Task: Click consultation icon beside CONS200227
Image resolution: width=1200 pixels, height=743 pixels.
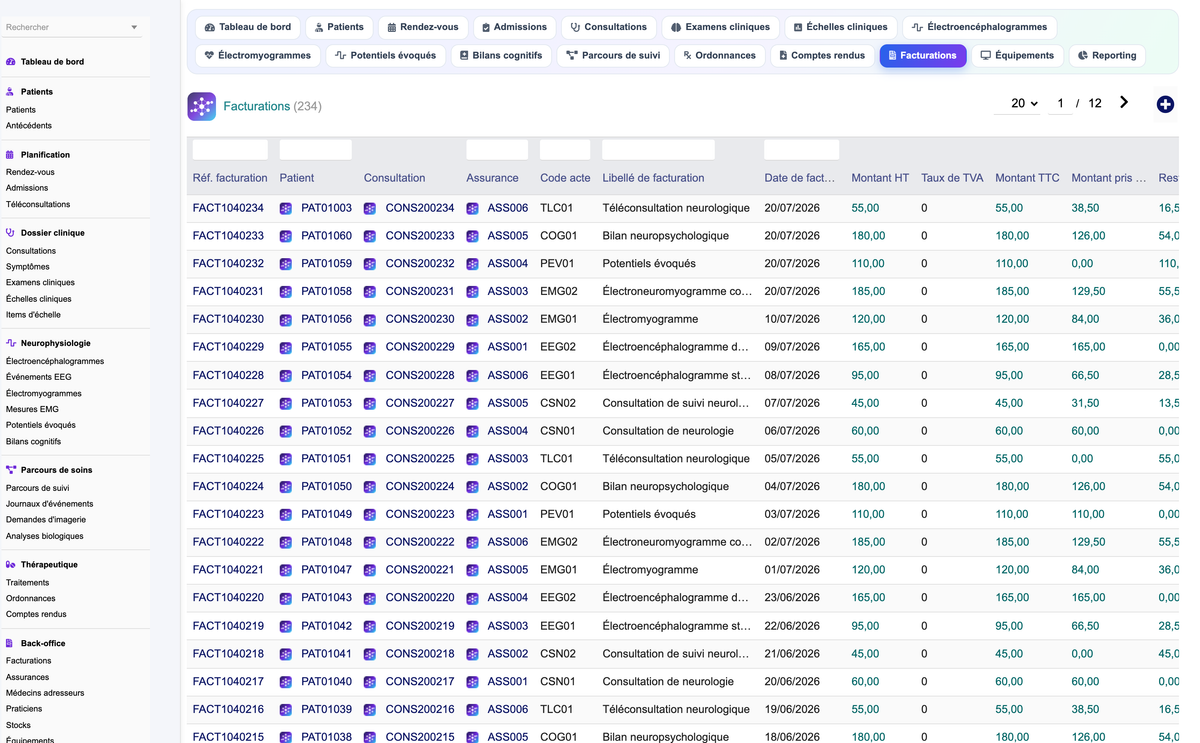Action: tap(370, 403)
